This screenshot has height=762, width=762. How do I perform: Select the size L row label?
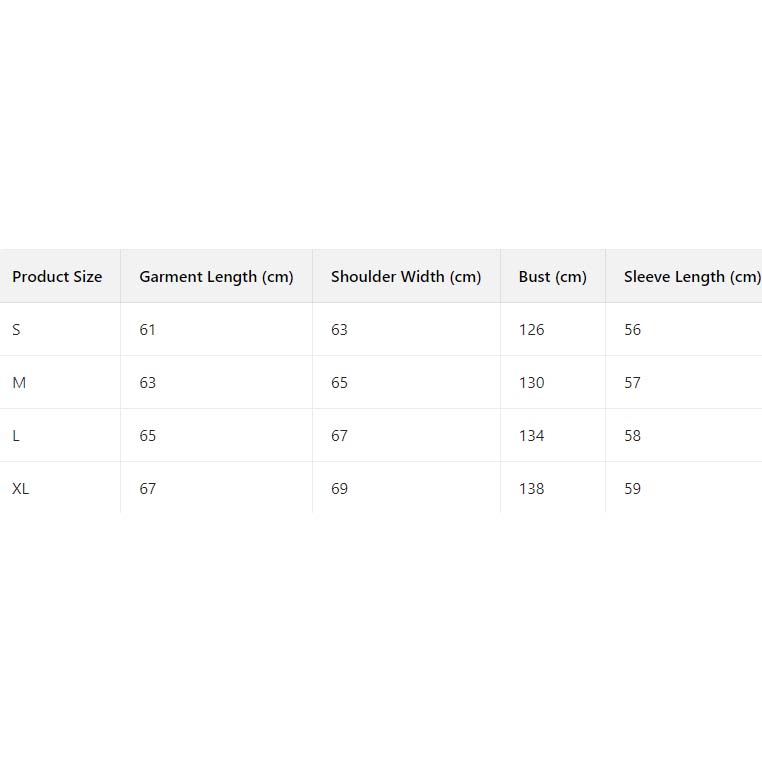coord(16,436)
